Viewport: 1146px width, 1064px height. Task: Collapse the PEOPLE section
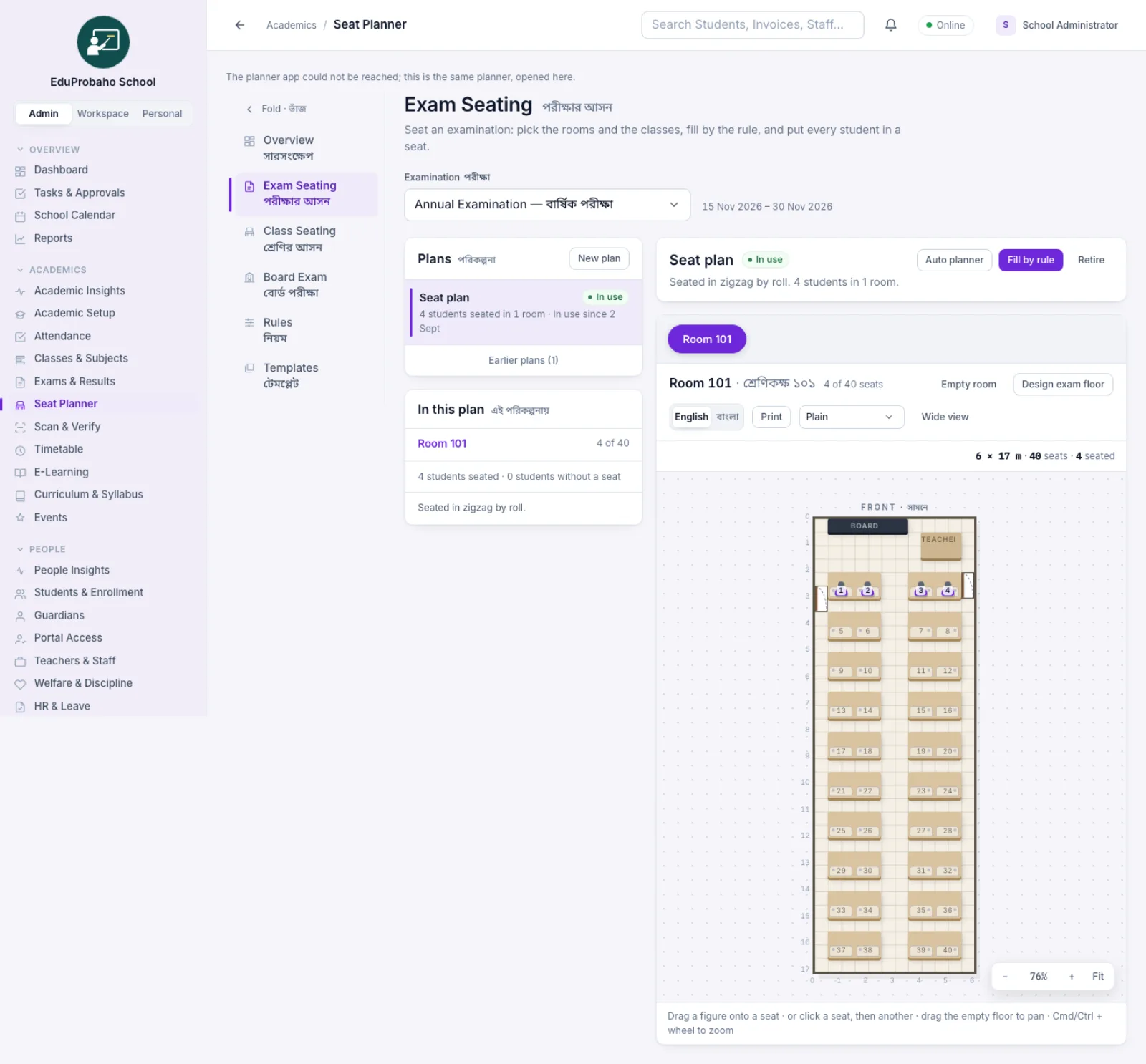pos(41,549)
